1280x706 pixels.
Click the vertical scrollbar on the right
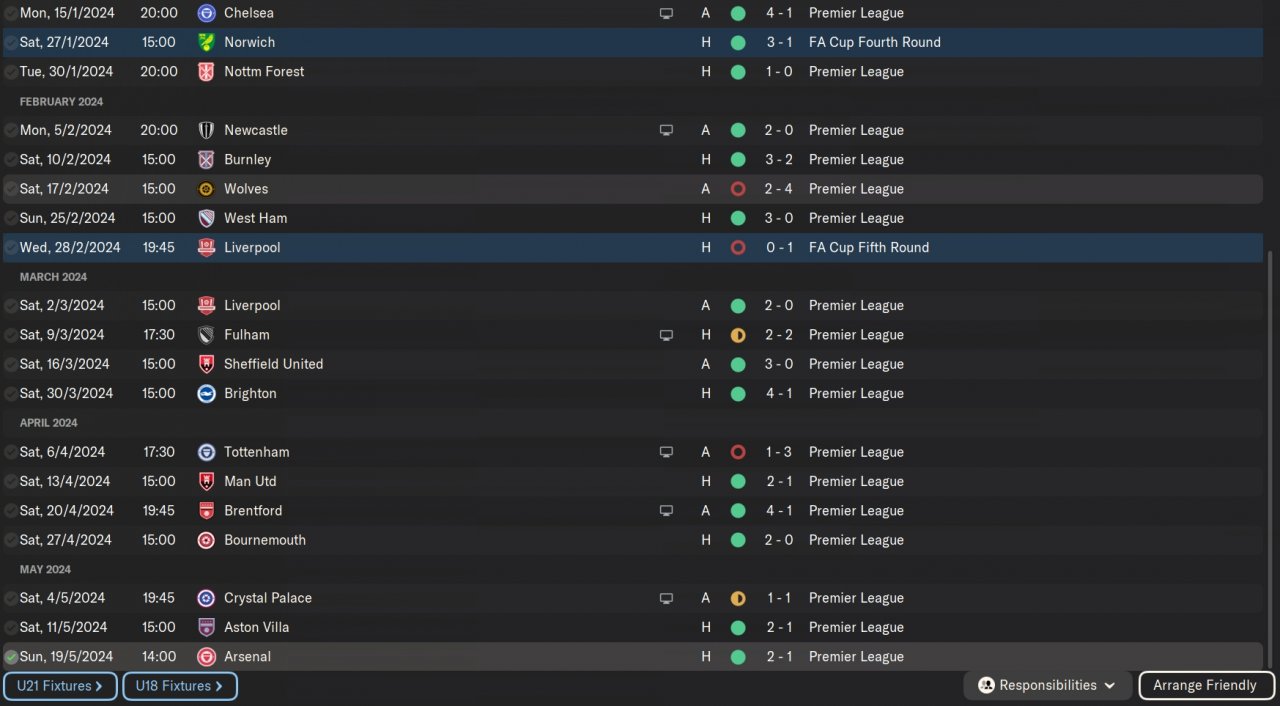[x=1272, y=450]
